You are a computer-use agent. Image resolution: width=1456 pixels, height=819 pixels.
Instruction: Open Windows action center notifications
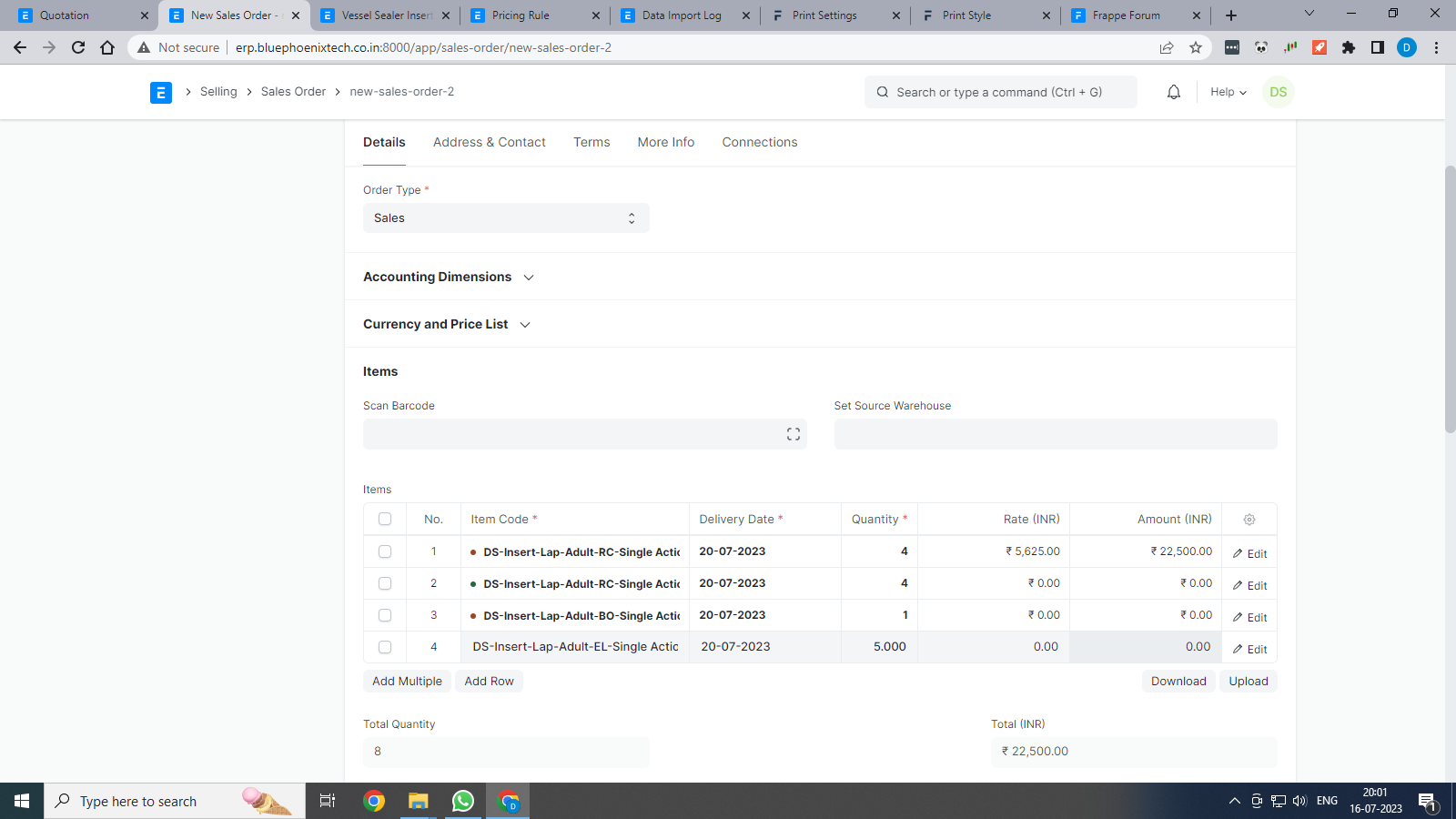1428,802
